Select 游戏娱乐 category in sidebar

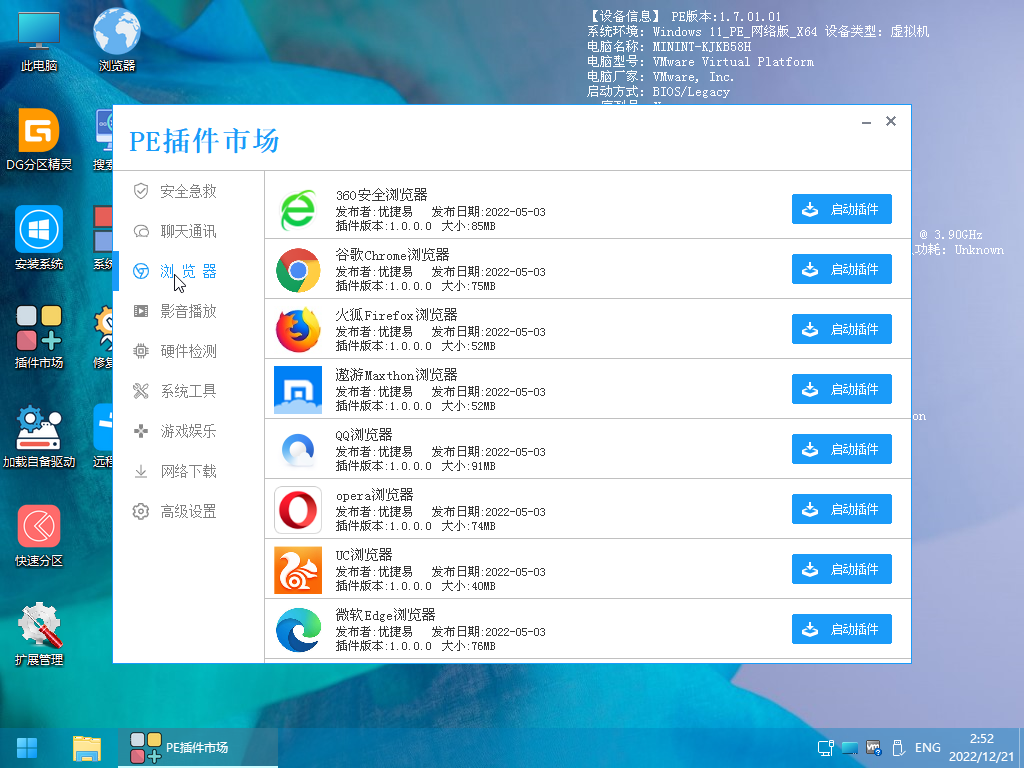(188, 431)
